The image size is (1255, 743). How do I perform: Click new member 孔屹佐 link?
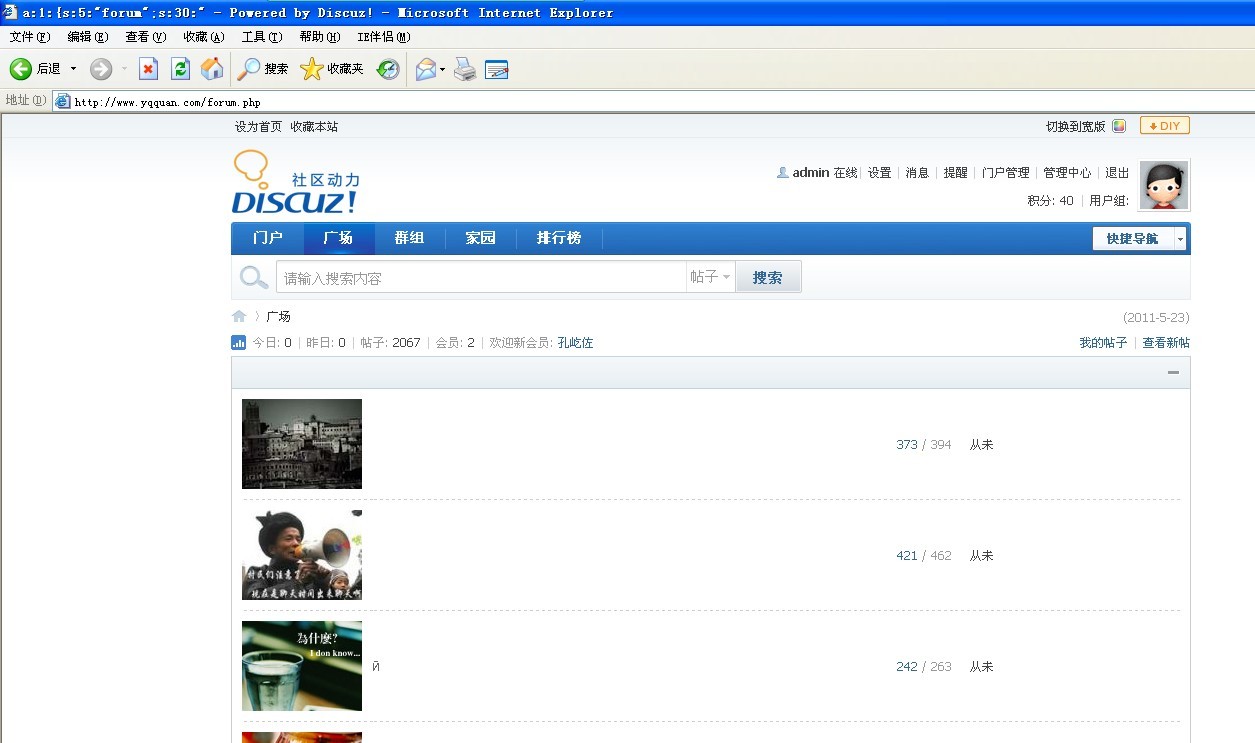(575, 343)
